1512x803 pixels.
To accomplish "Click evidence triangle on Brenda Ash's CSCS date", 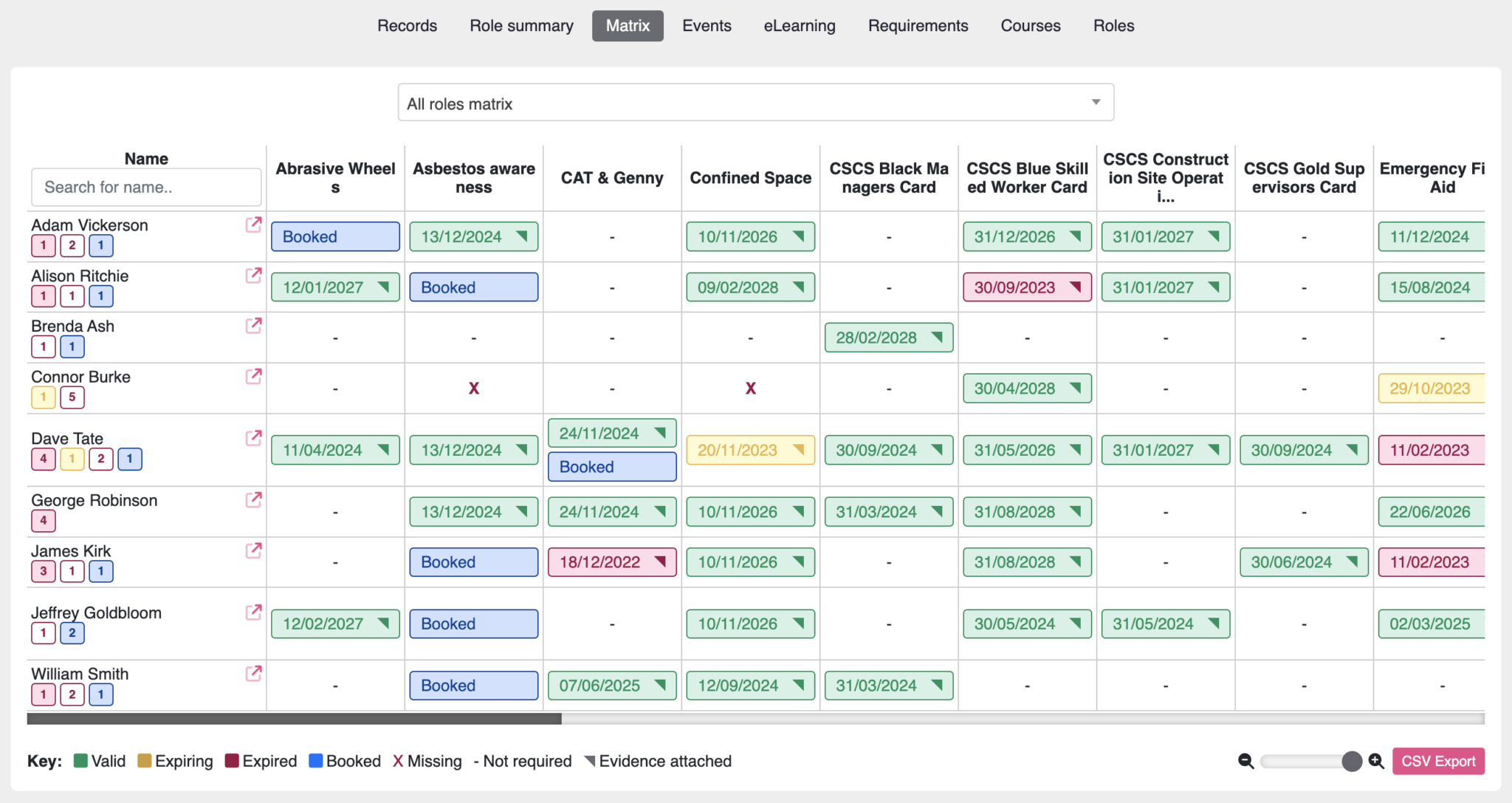I will click(x=938, y=338).
